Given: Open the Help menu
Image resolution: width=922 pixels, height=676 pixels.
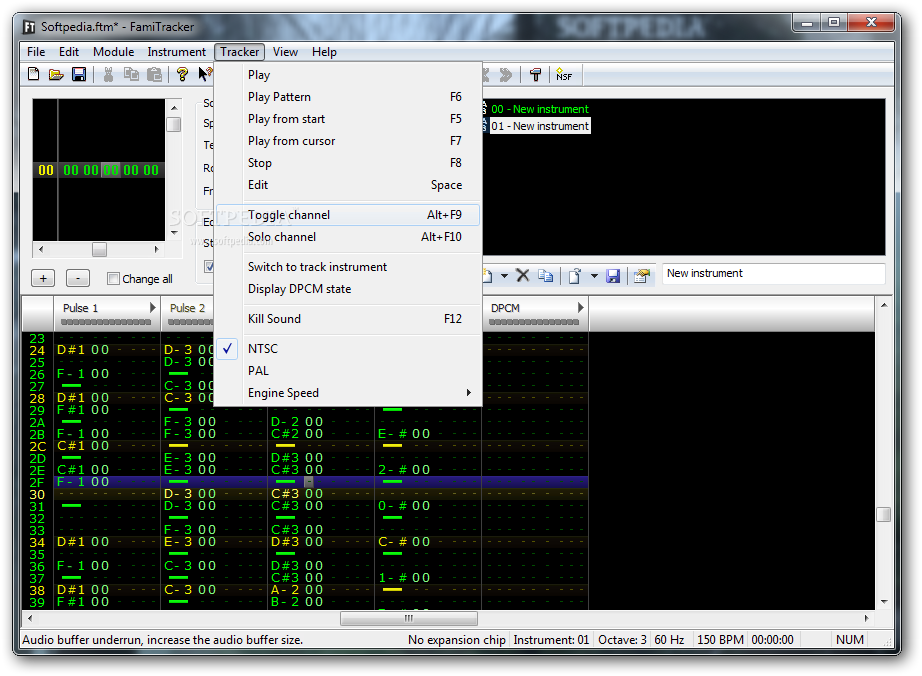Looking at the screenshot, I should [324, 52].
